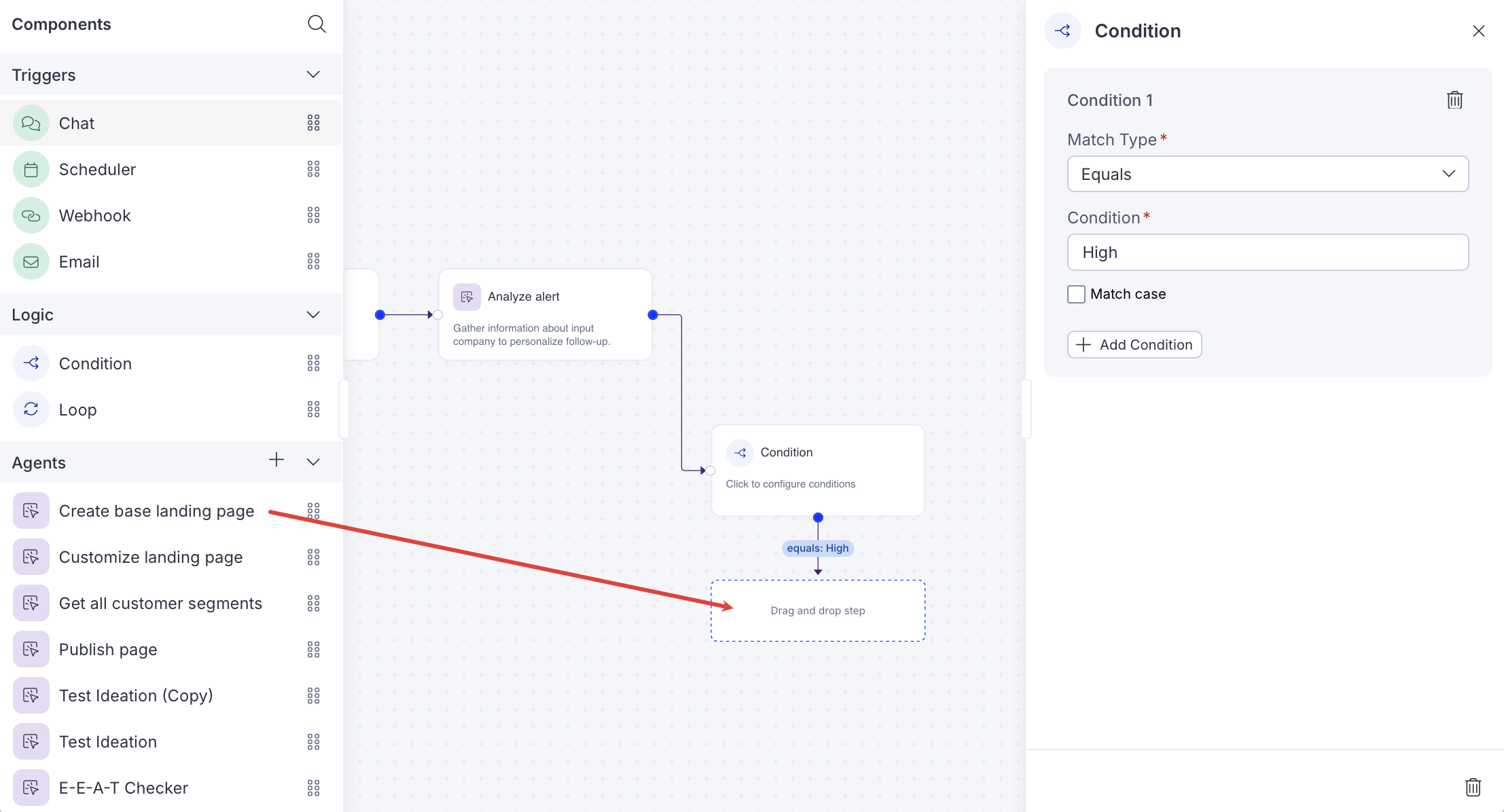Select the Chat trigger icon
The width and height of the screenshot is (1504, 812).
[x=31, y=123]
